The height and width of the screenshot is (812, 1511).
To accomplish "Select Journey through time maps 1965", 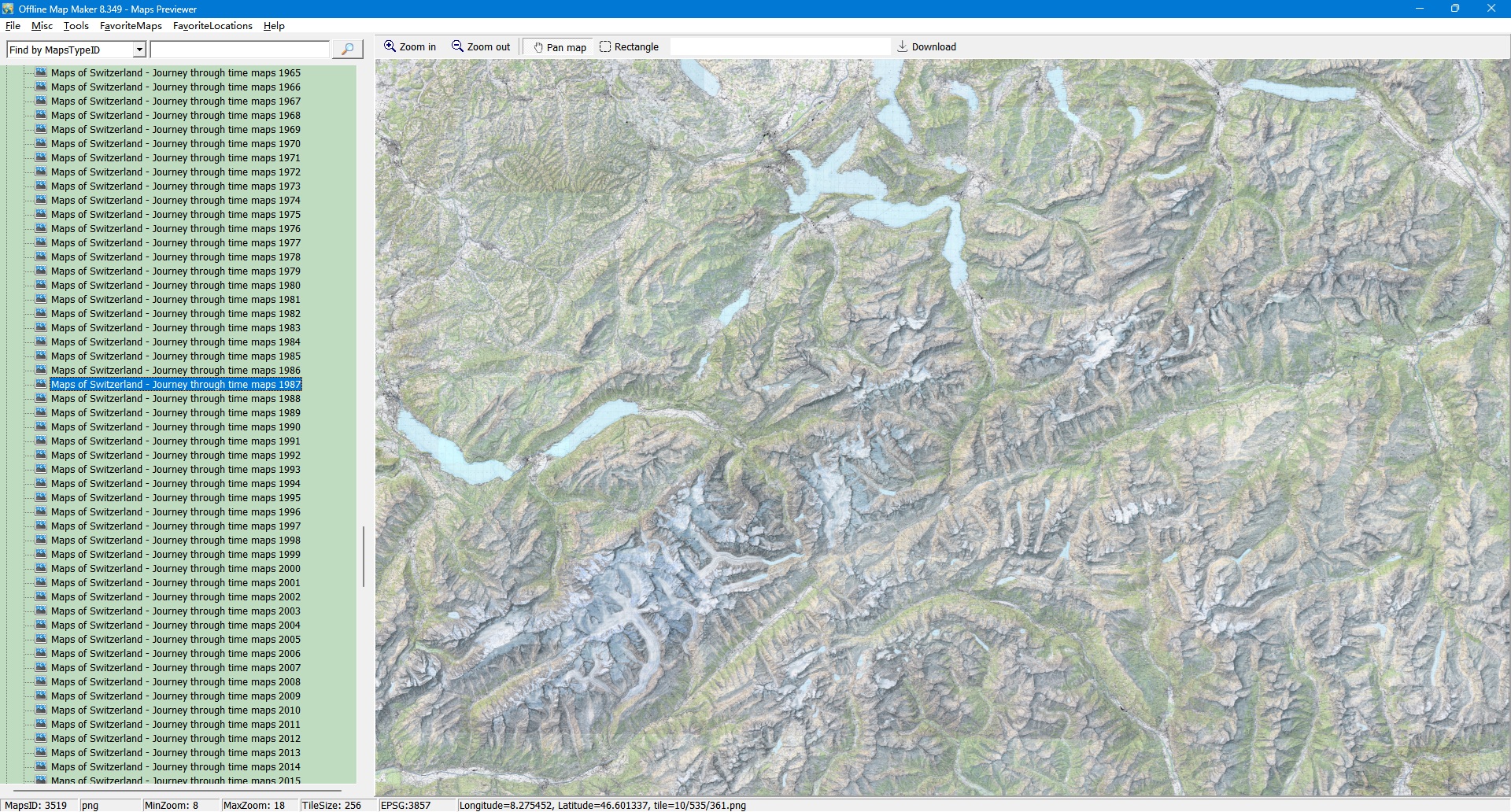I will 175,73.
